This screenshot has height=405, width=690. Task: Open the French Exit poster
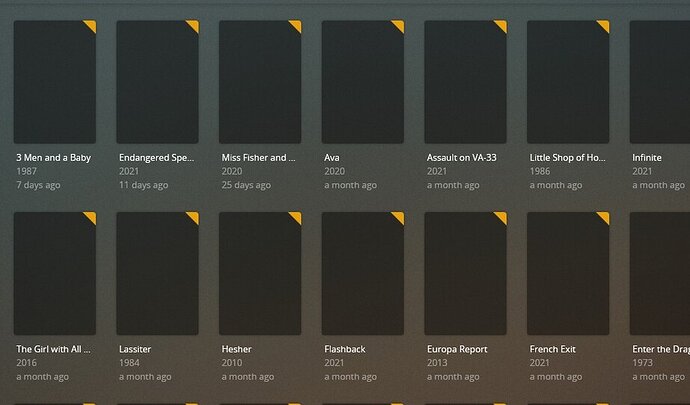tap(568, 273)
